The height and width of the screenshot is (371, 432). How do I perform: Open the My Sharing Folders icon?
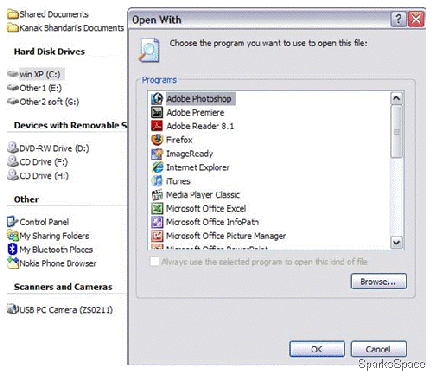click(x=13, y=236)
